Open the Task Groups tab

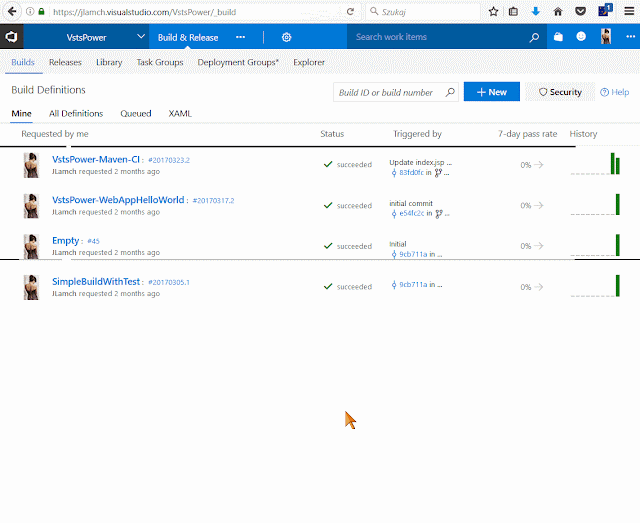tap(160, 62)
